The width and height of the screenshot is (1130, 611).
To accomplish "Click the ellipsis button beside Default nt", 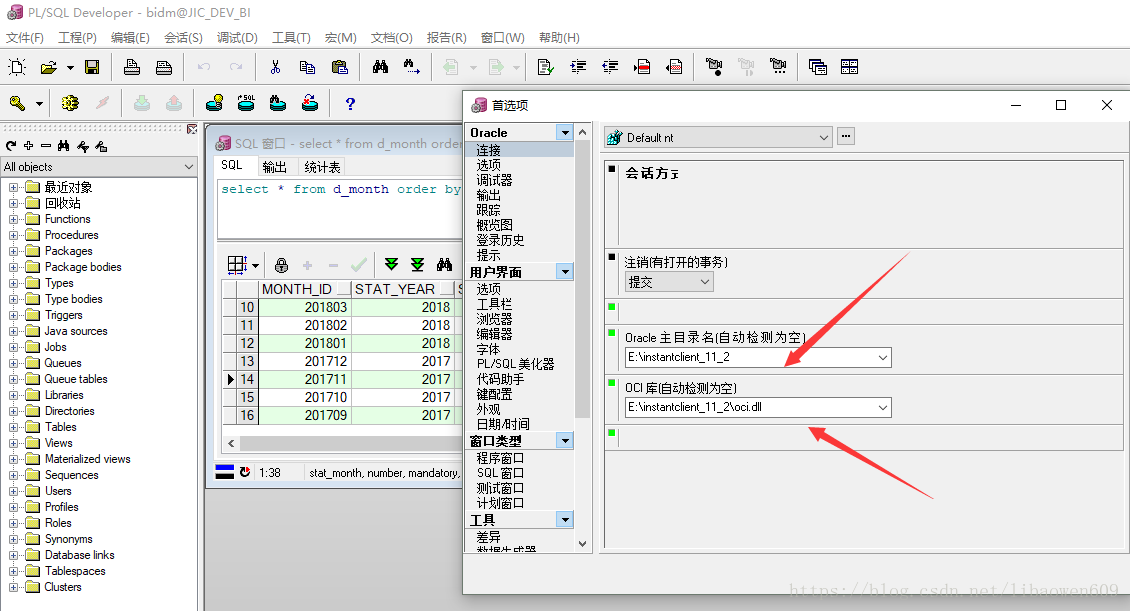I will pyautogui.click(x=846, y=136).
